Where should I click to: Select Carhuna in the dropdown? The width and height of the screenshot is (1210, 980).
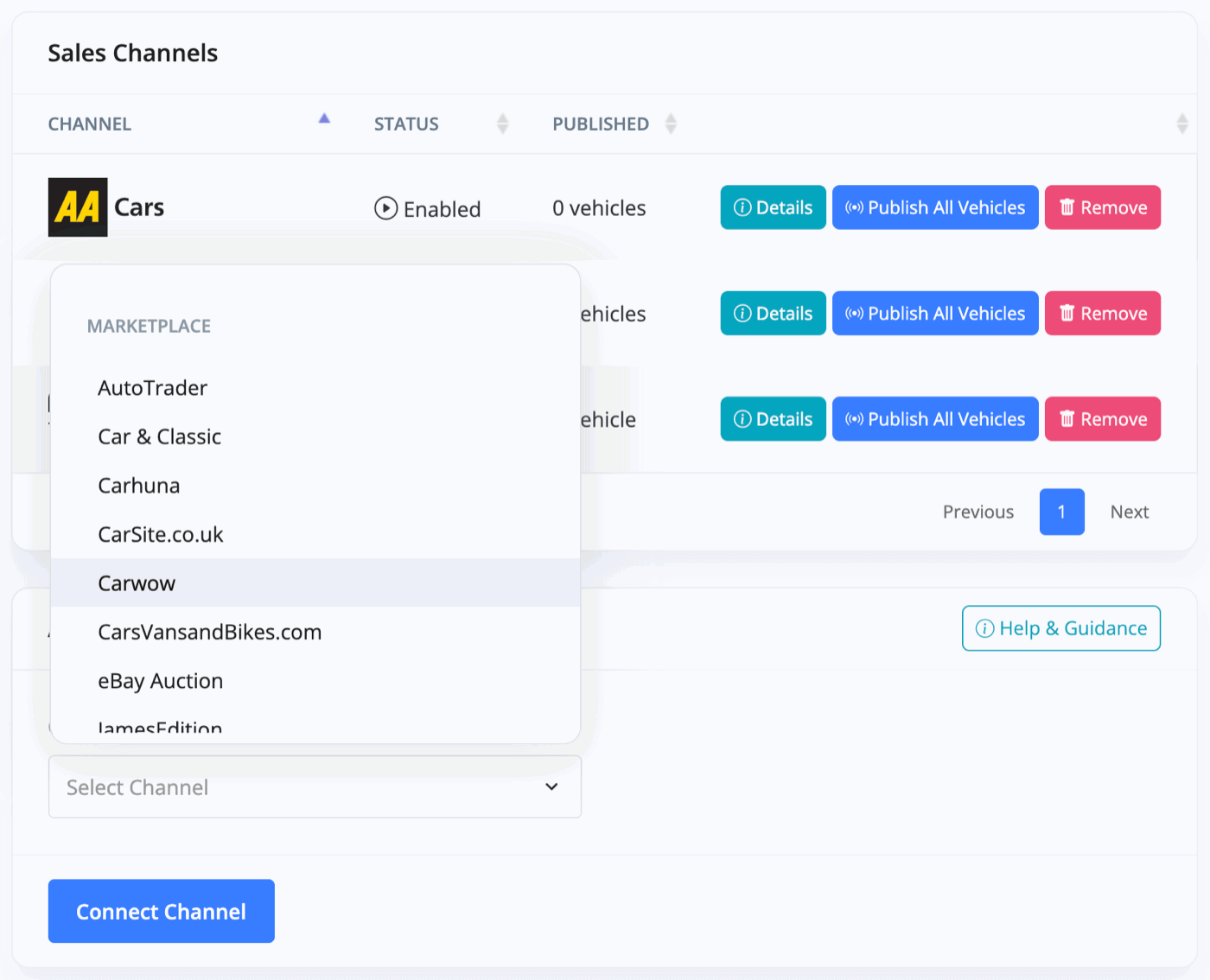point(315,486)
